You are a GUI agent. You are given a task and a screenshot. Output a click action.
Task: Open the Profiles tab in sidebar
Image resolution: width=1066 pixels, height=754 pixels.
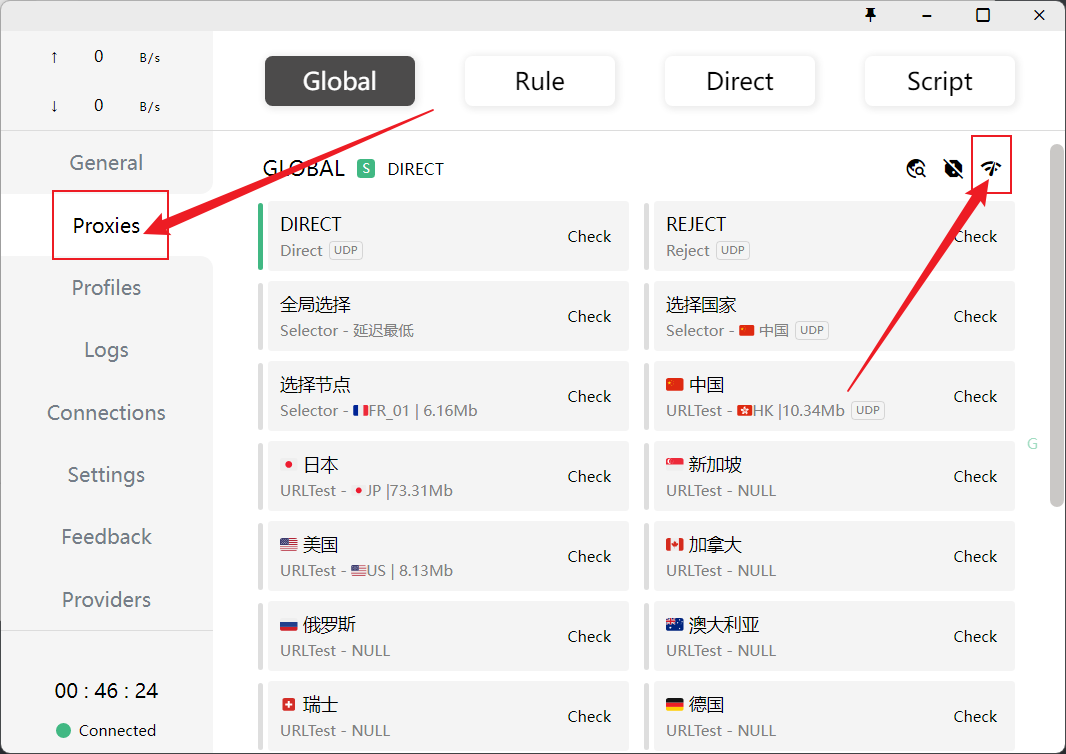[106, 288]
